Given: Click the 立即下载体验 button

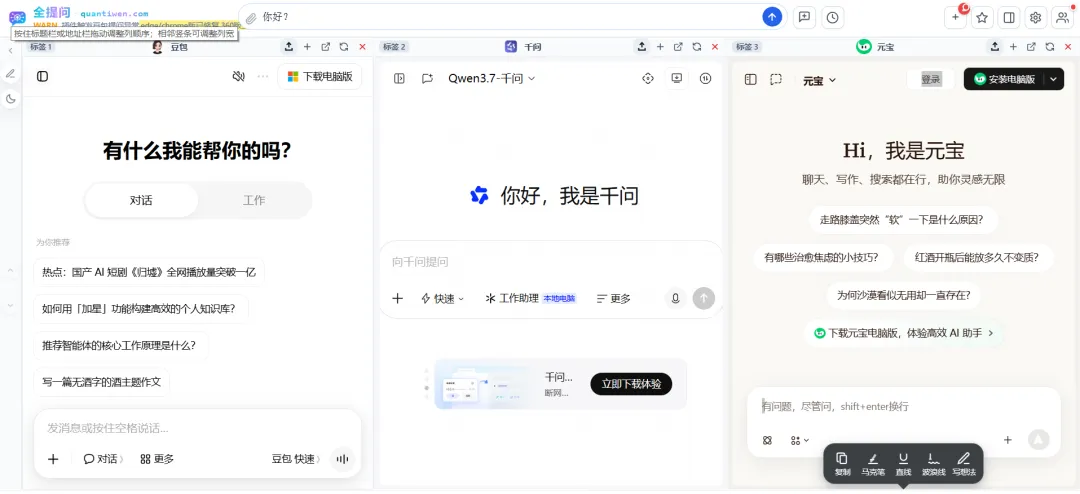Looking at the screenshot, I should point(631,384).
